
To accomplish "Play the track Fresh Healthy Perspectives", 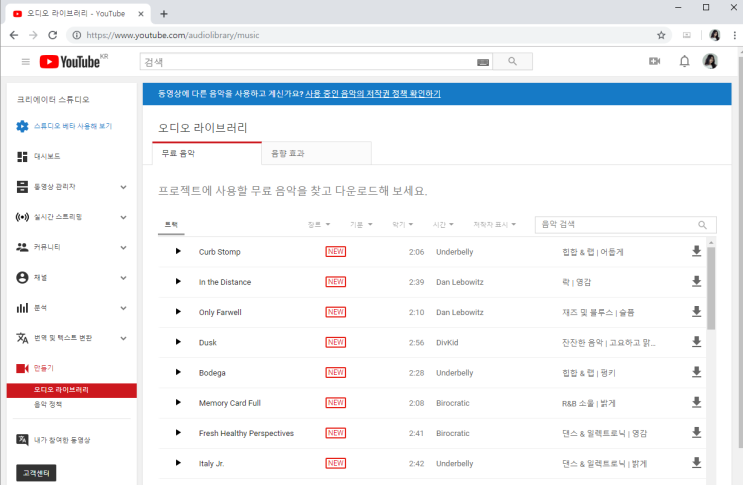I will 178,432.
